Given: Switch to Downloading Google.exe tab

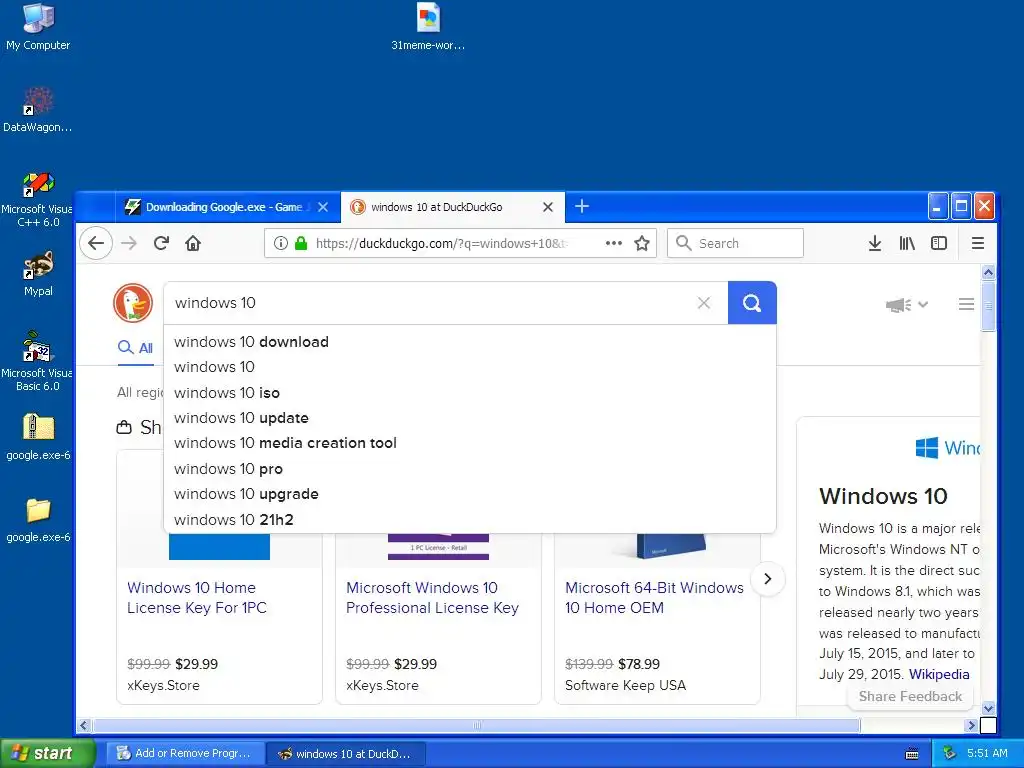Looking at the screenshot, I should tap(223, 207).
